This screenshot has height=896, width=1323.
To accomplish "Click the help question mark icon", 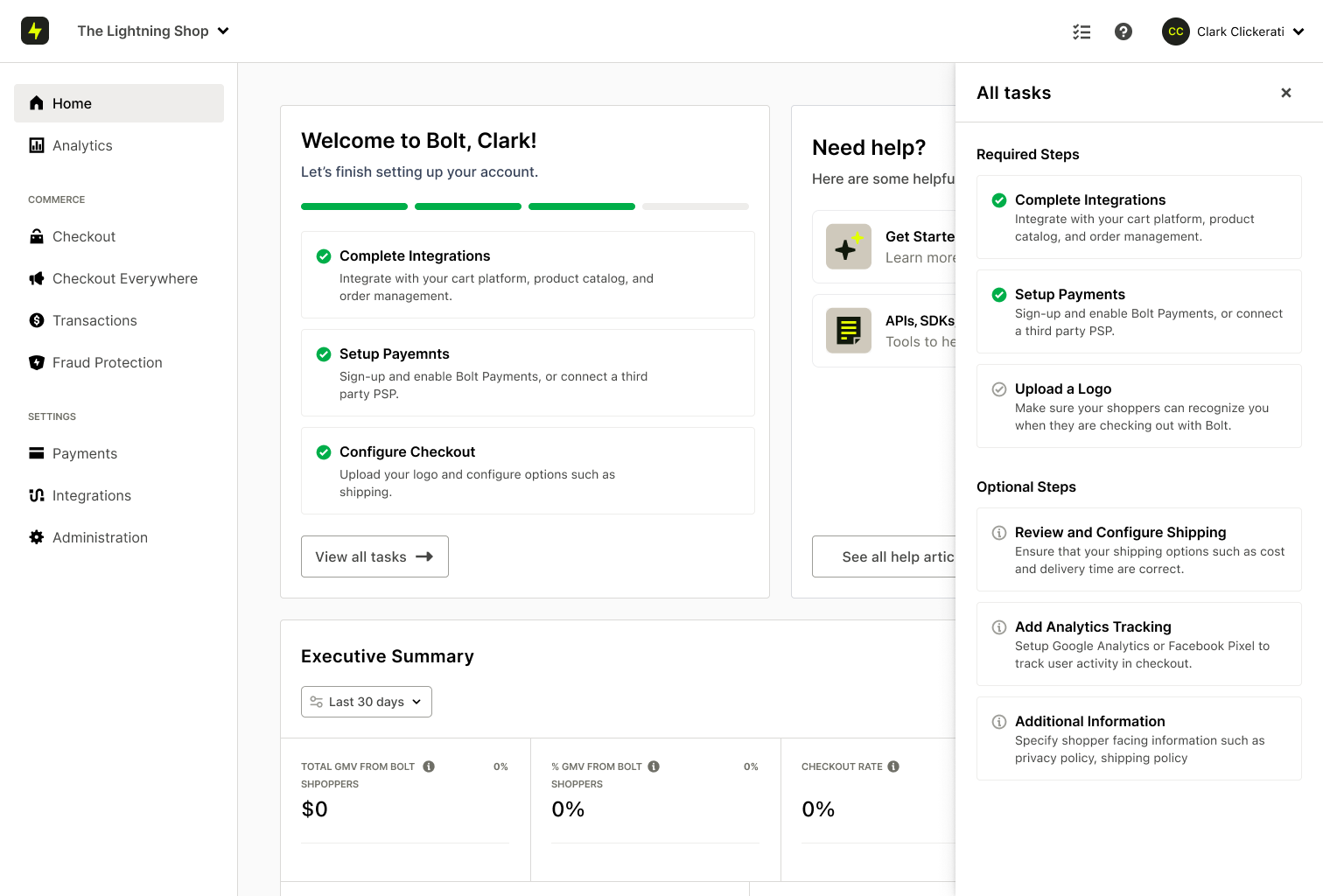I will point(1123,31).
